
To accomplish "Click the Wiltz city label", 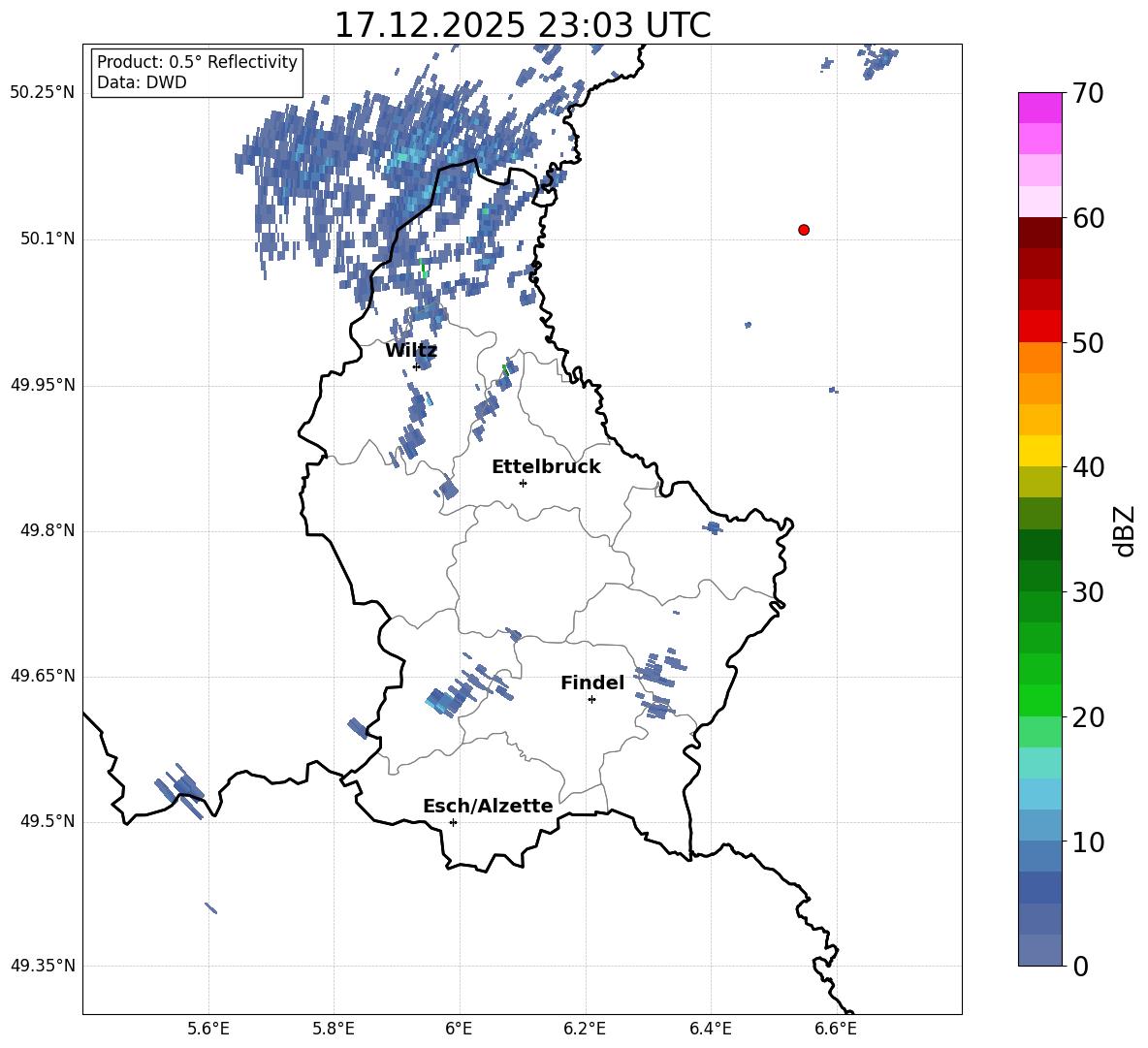I will click(411, 351).
